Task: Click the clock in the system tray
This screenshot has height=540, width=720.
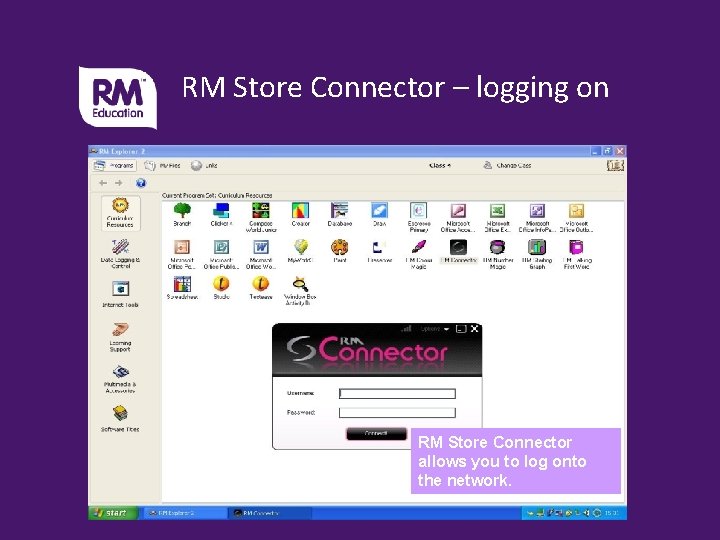Action: point(612,513)
